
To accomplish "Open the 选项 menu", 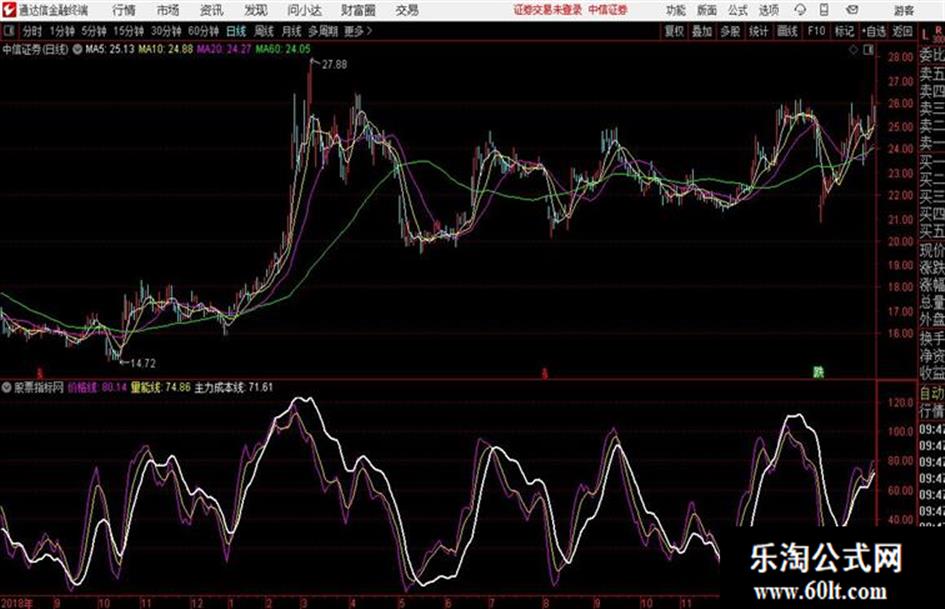I will coord(769,10).
